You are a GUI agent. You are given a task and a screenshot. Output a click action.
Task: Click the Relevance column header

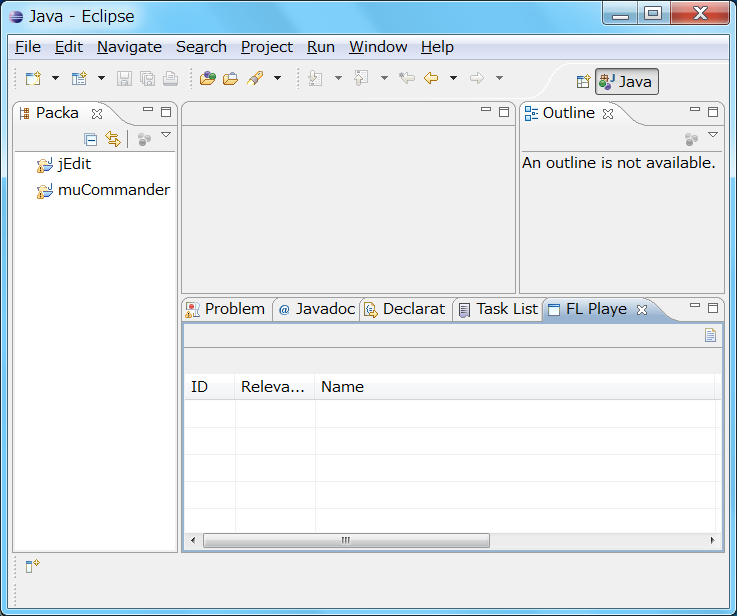click(x=274, y=387)
